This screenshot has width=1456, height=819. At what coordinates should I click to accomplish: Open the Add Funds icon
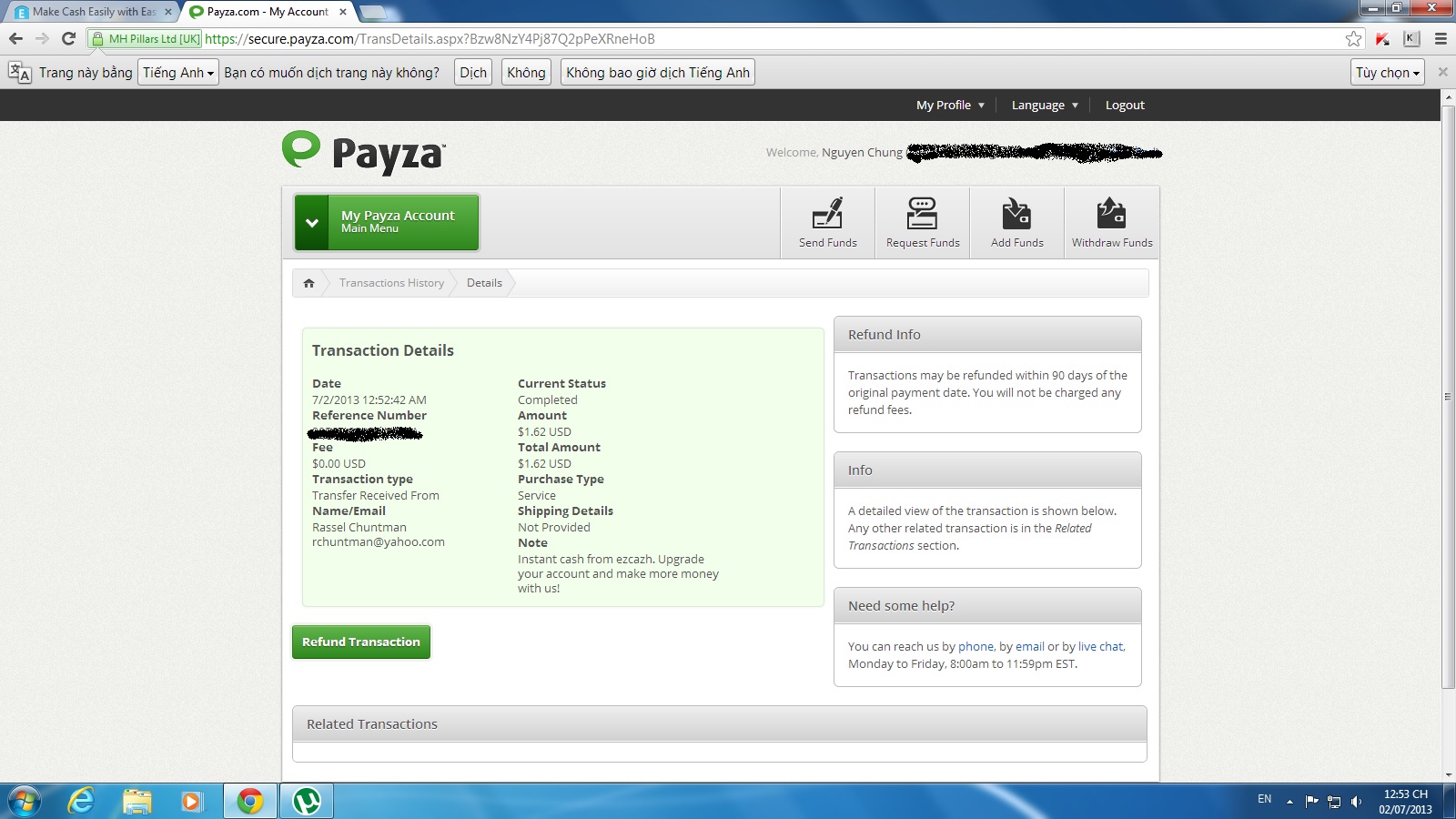coord(1017,223)
